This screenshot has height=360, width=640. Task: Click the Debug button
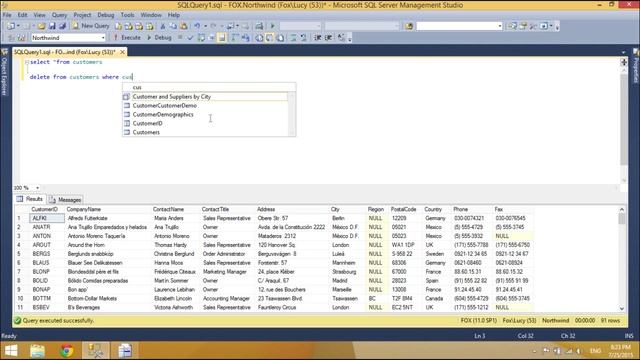click(x=159, y=38)
